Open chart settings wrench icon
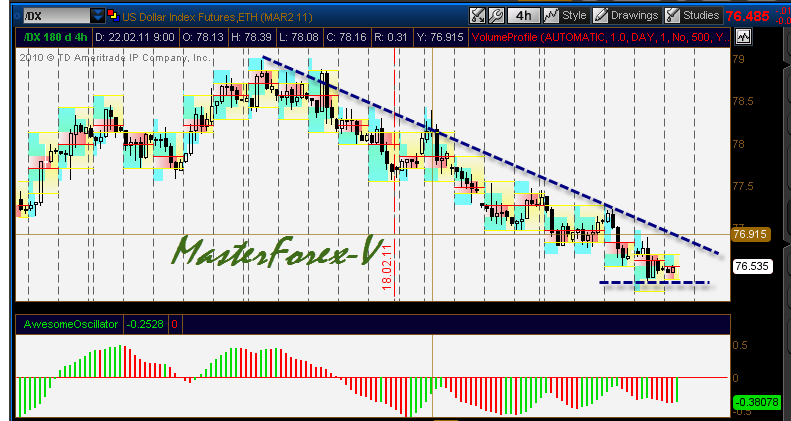This screenshot has height=421, width=791. [496, 16]
